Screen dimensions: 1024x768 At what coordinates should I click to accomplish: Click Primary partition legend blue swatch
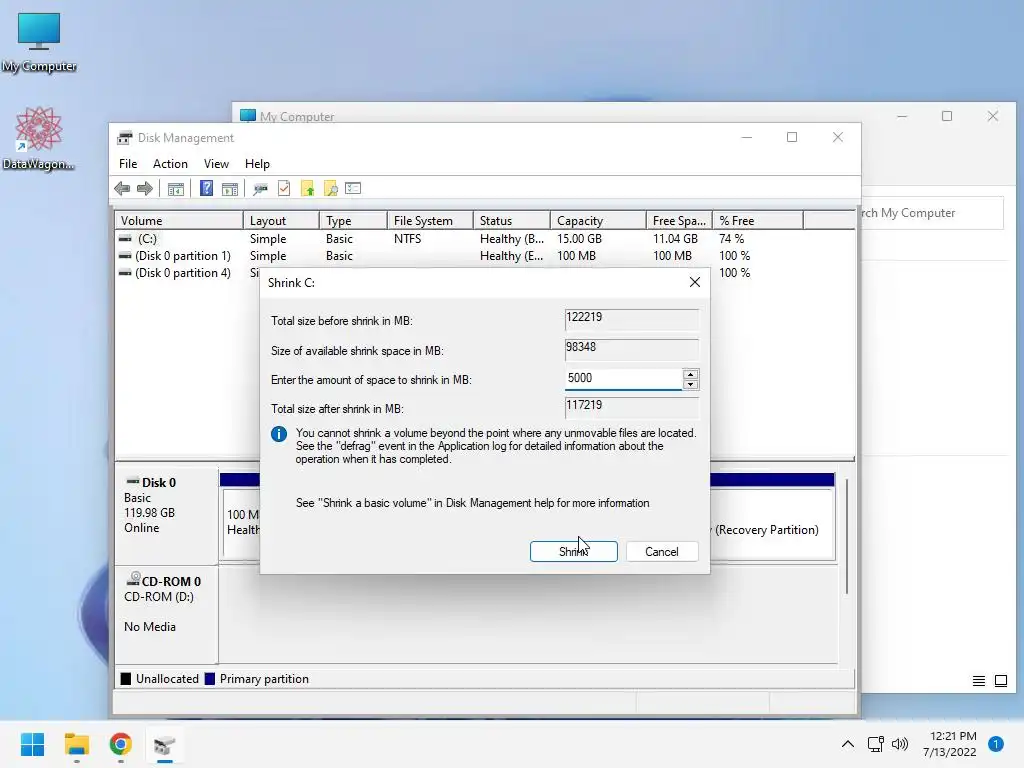pos(210,679)
